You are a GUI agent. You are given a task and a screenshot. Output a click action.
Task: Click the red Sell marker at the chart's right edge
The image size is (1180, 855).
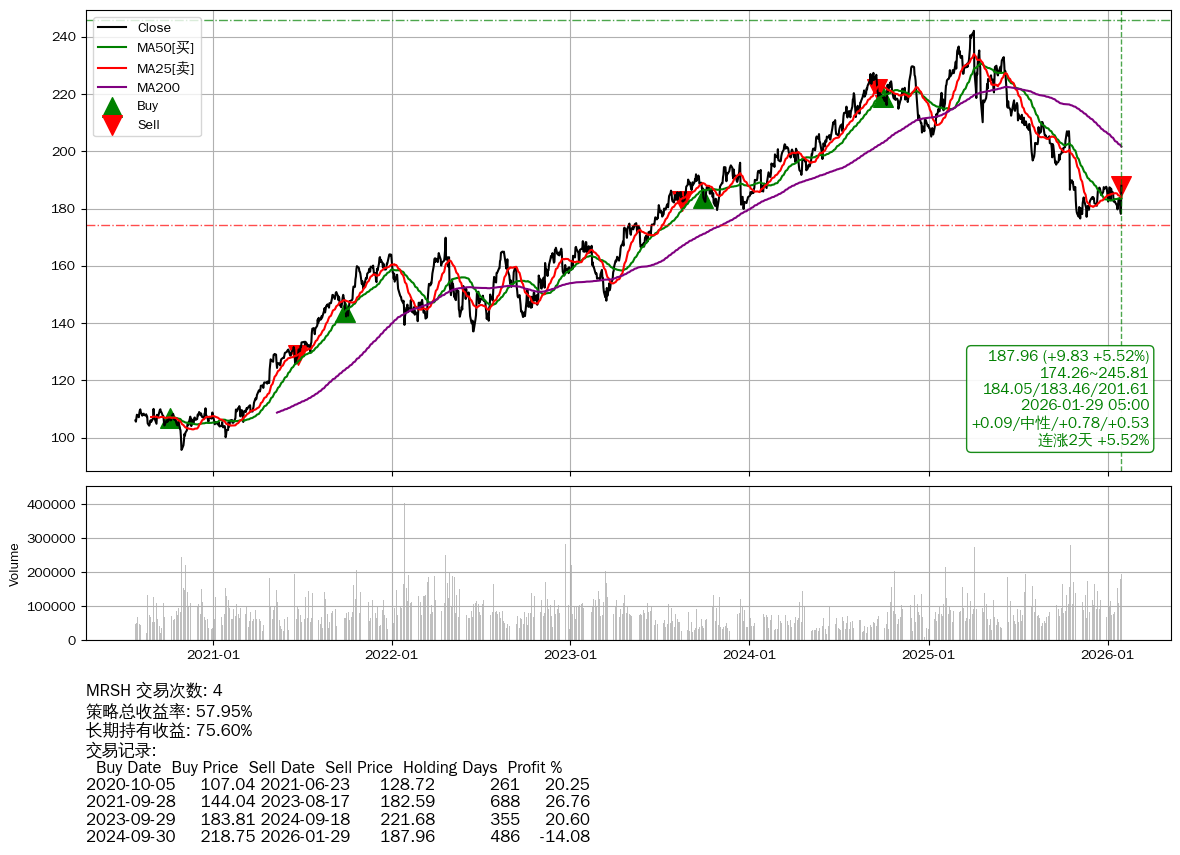(1121, 186)
